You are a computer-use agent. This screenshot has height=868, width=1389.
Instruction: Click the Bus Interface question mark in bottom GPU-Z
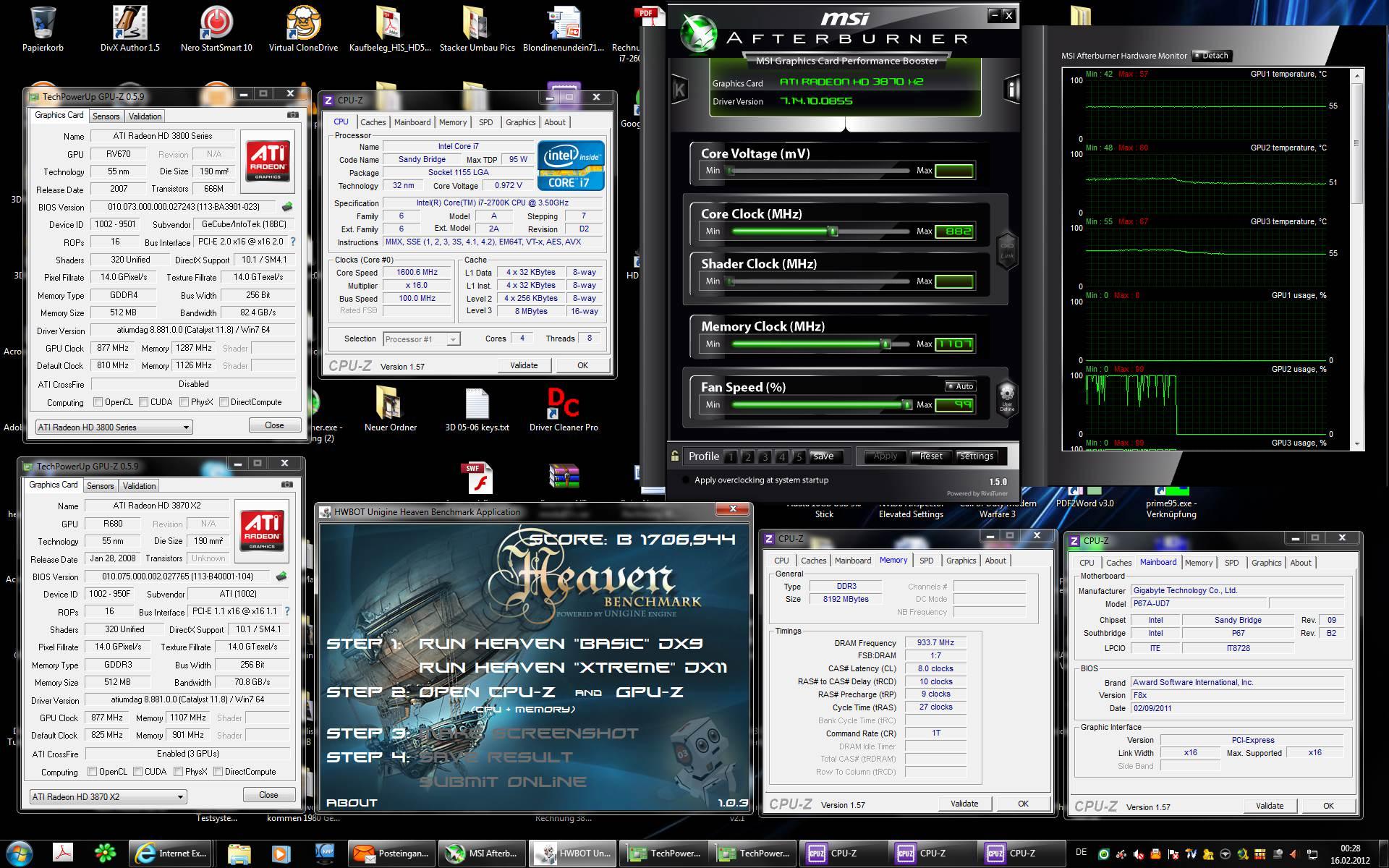click(x=287, y=611)
